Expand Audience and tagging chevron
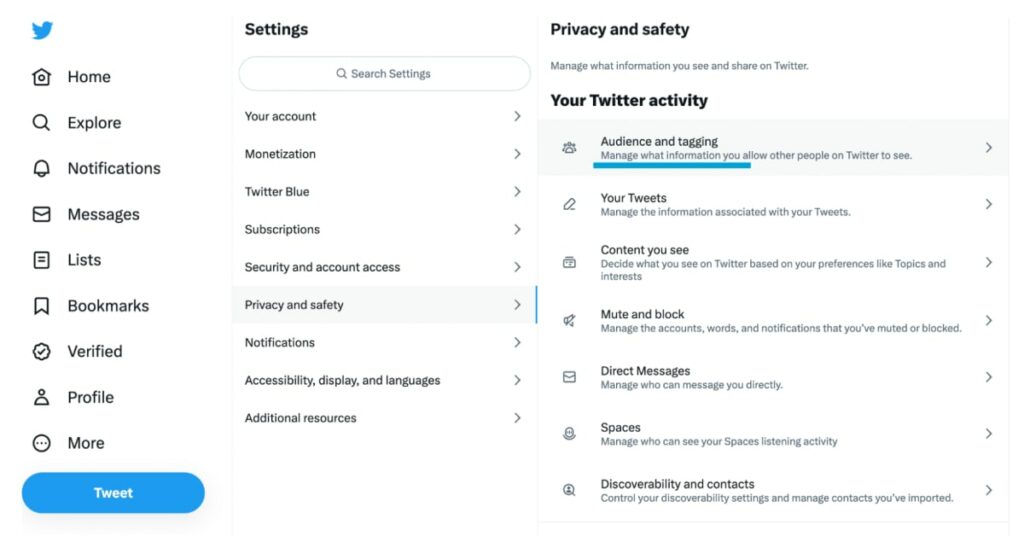Viewport: 1024px width, 536px height. [x=988, y=148]
